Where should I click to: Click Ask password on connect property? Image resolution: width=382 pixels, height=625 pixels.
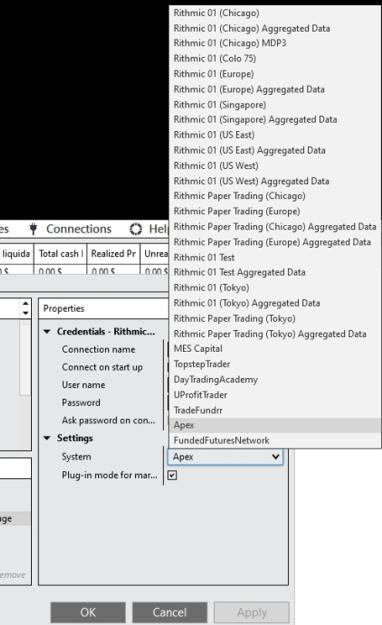pos(108,421)
